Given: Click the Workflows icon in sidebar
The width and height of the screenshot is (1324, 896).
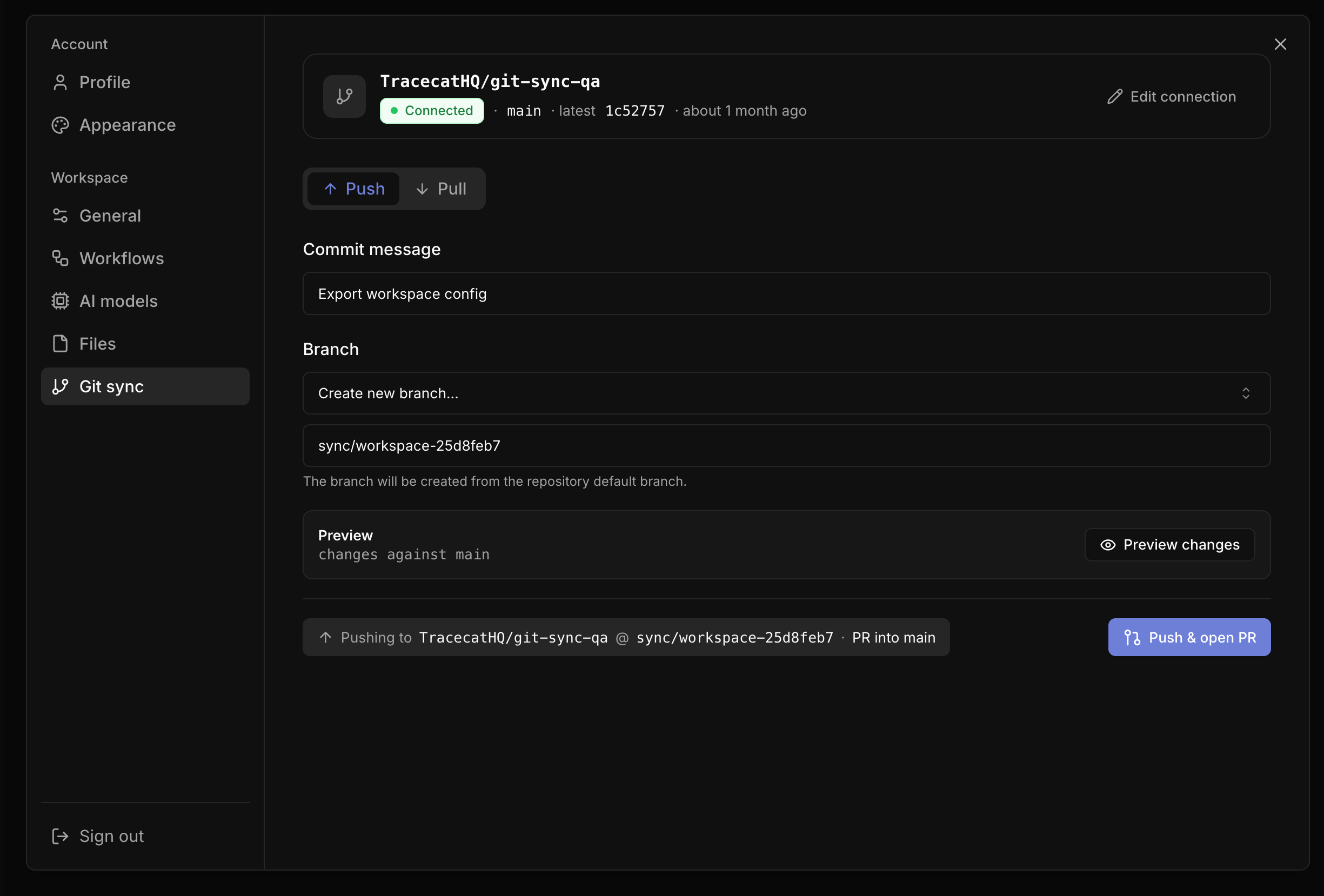Looking at the screenshot, I should [x=60, y=259].
